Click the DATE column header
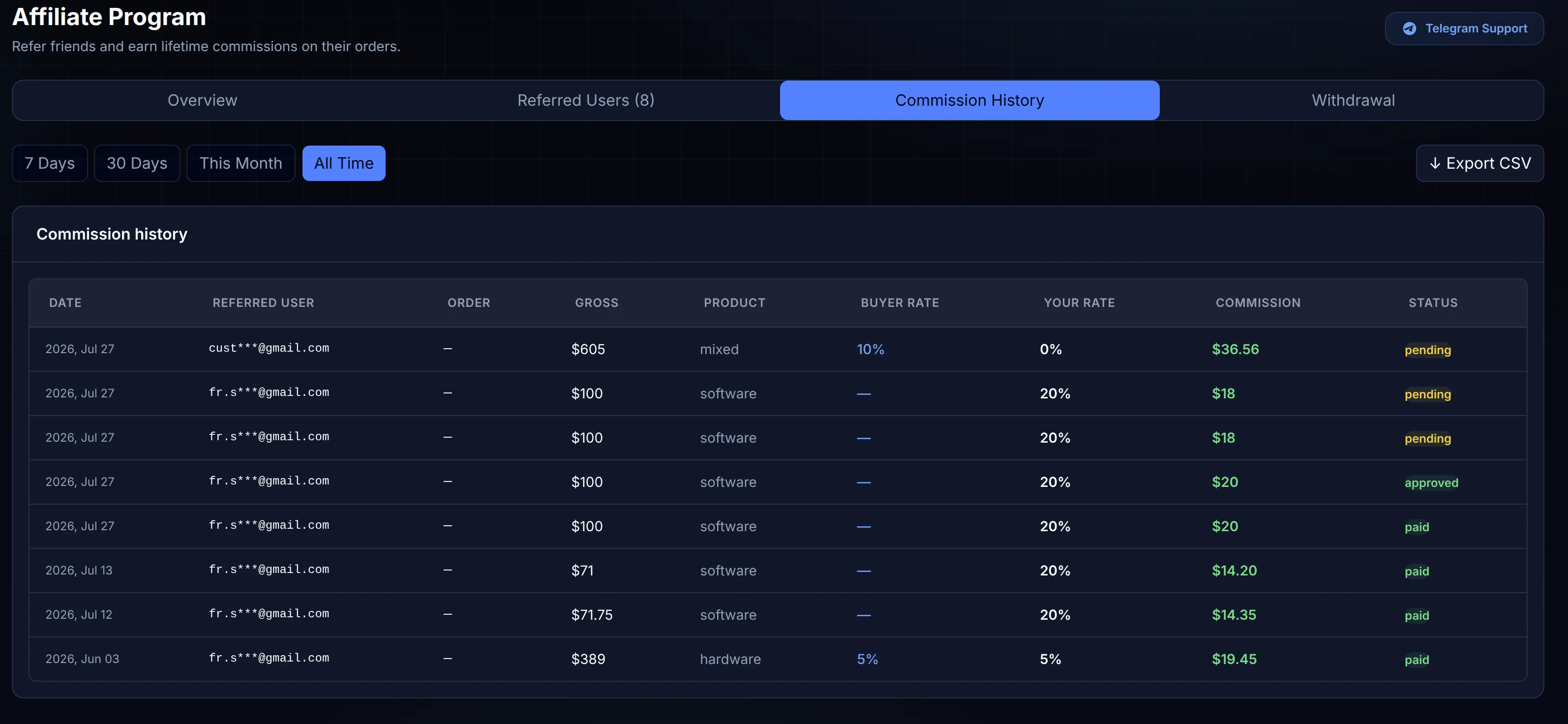Image resolution: width=1568 pixels, height=724 pixels. [x=65, y=302]
